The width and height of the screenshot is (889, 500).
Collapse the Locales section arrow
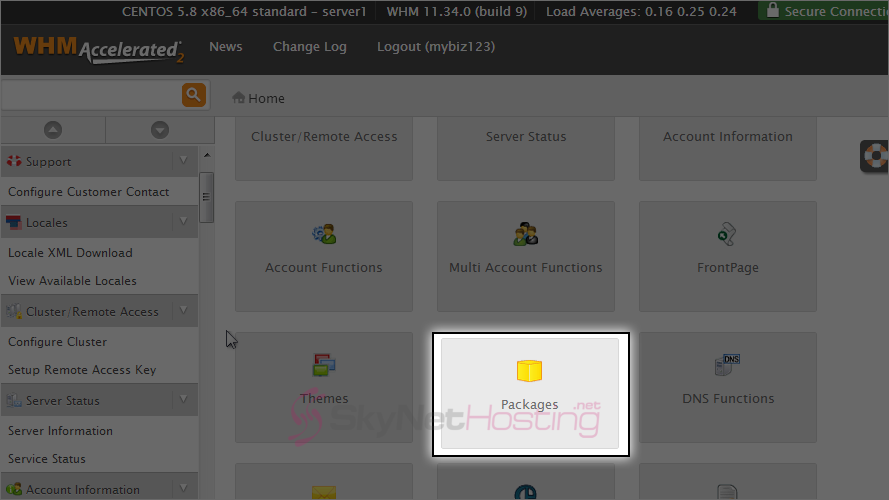click(183, 221)
